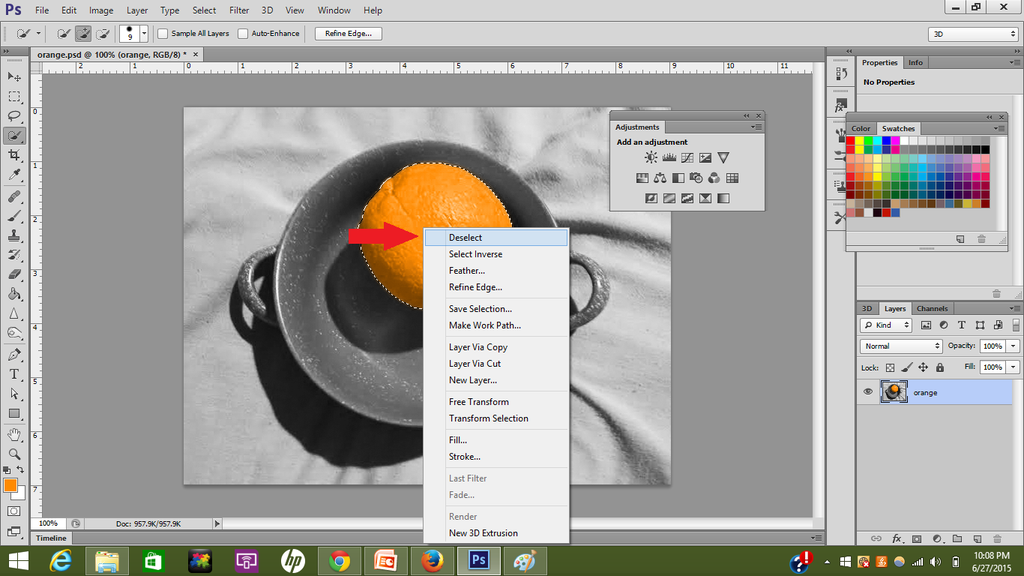This screenshot has width=1024, height=576.
Task: Select the Lasso tool
Action: pos(15,116)
